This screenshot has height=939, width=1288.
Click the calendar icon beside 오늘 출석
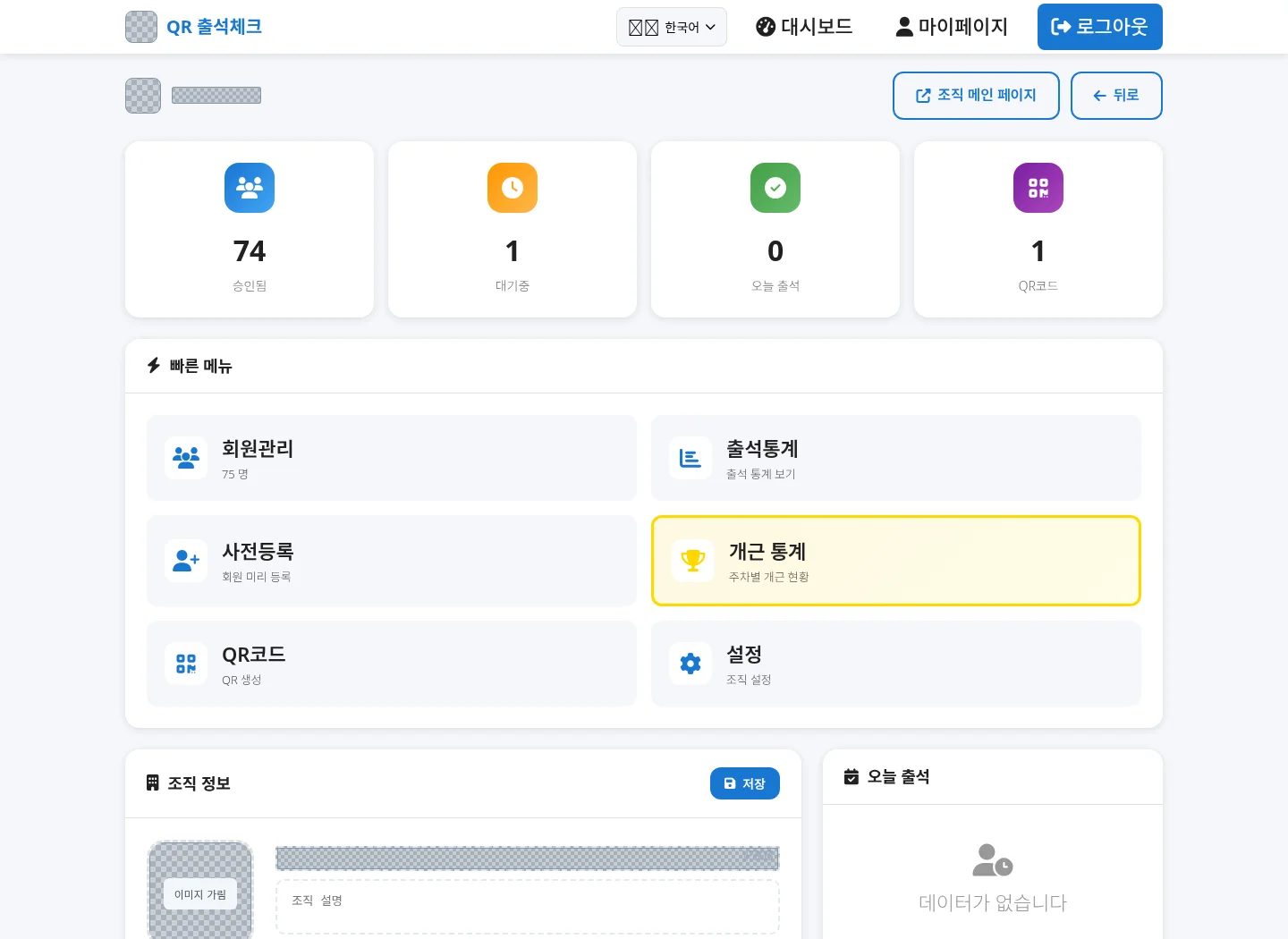pos(852,776)
